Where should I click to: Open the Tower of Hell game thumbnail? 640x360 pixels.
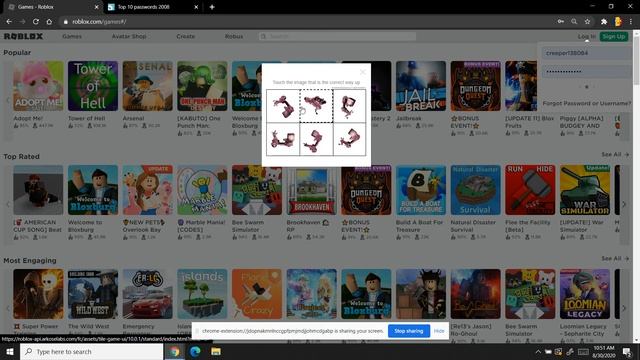coord(93,86)
